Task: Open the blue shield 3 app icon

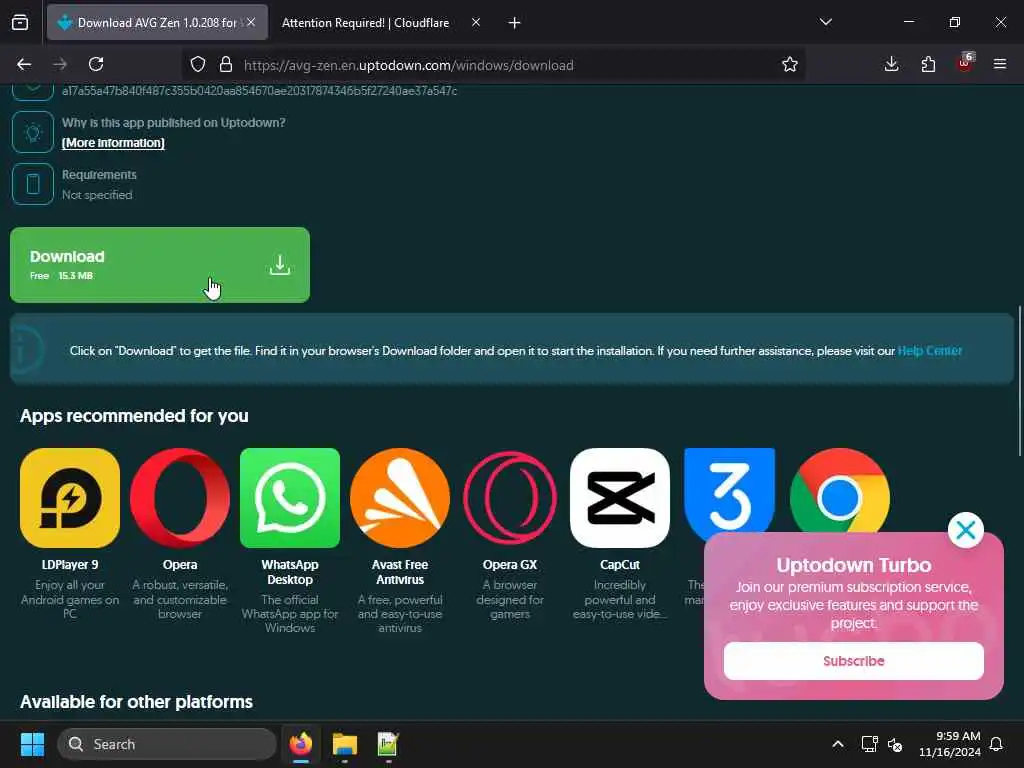Action: [x=729, y=491]
